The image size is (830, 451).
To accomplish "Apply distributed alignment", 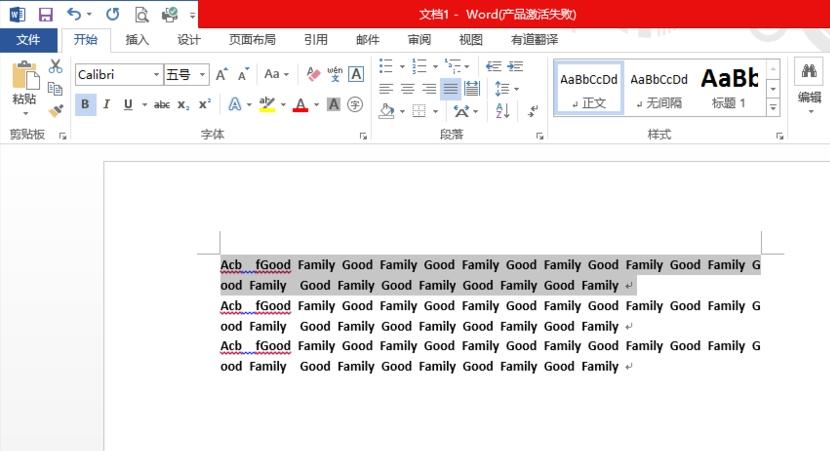I will tap(472, 88).
